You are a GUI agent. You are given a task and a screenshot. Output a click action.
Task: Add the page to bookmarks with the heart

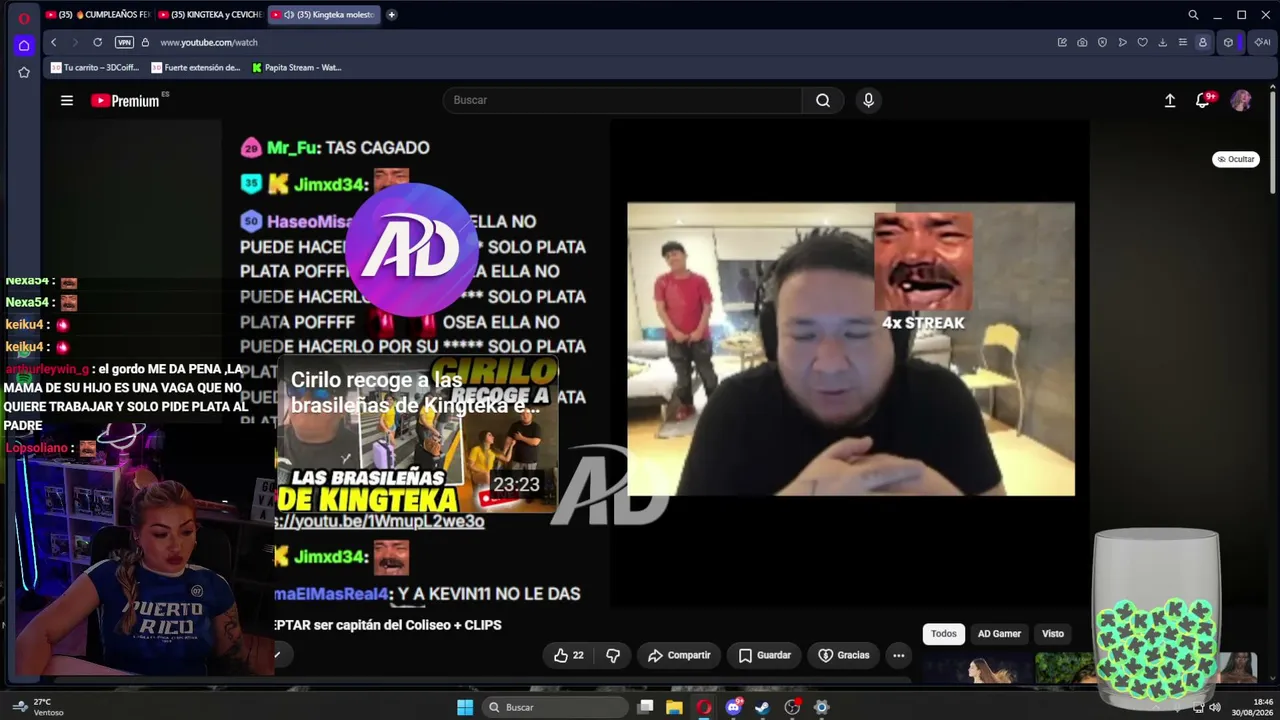[1142, 42]
